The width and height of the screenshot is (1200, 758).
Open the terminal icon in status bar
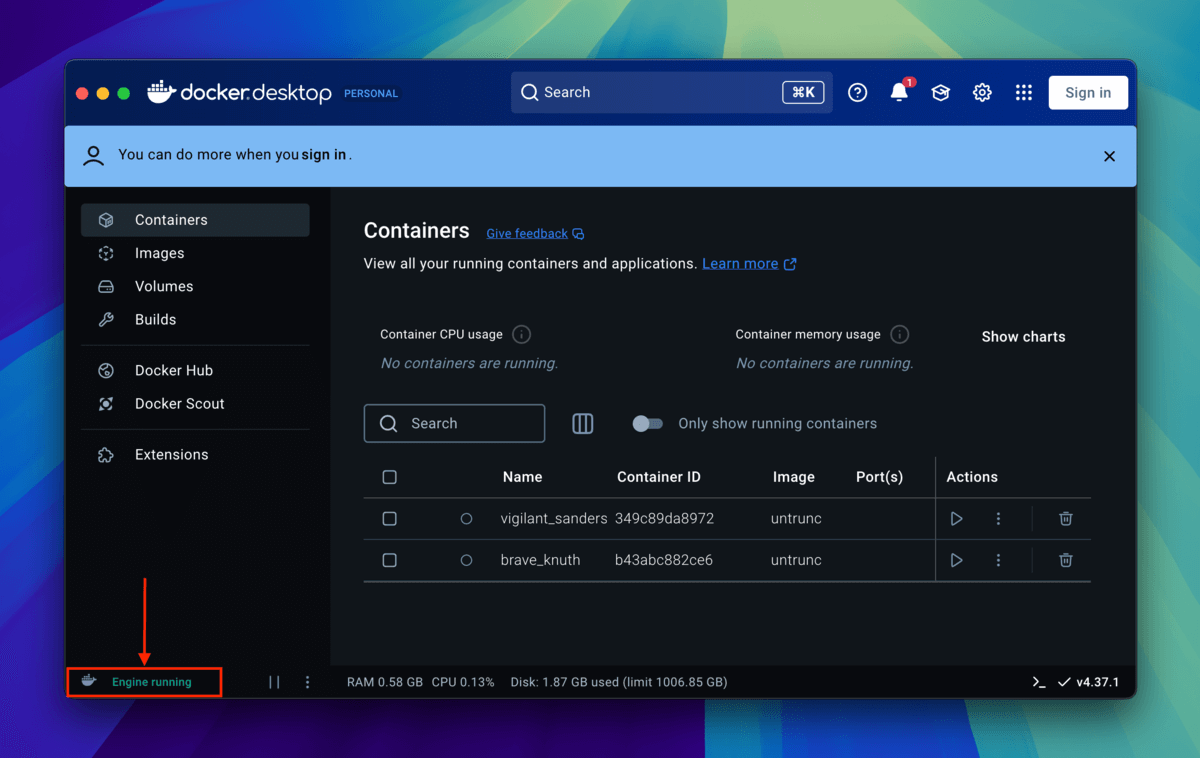click(x=1039, y=682)
